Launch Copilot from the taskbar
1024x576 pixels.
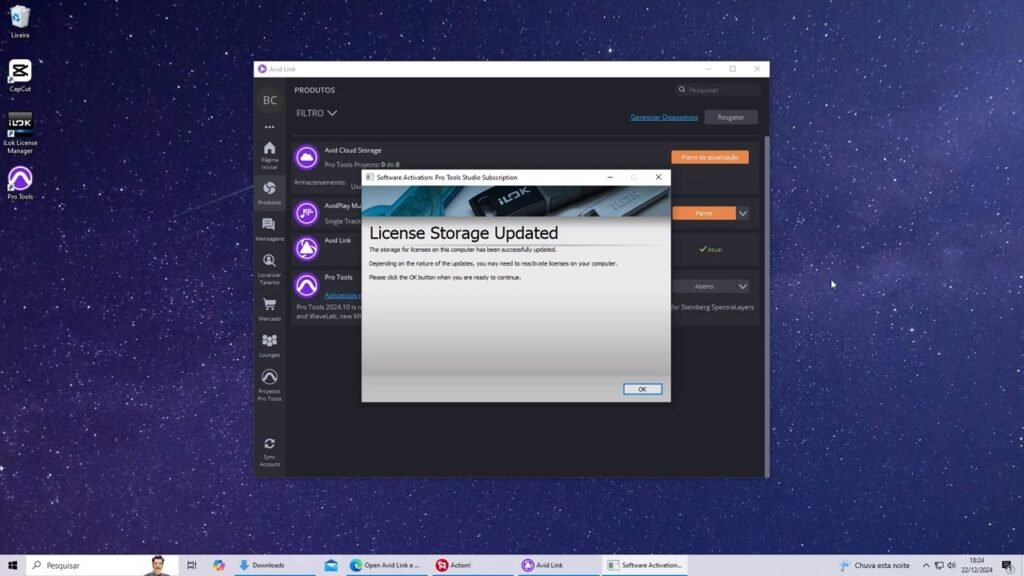pyautogui.click(x=219, y=565)
